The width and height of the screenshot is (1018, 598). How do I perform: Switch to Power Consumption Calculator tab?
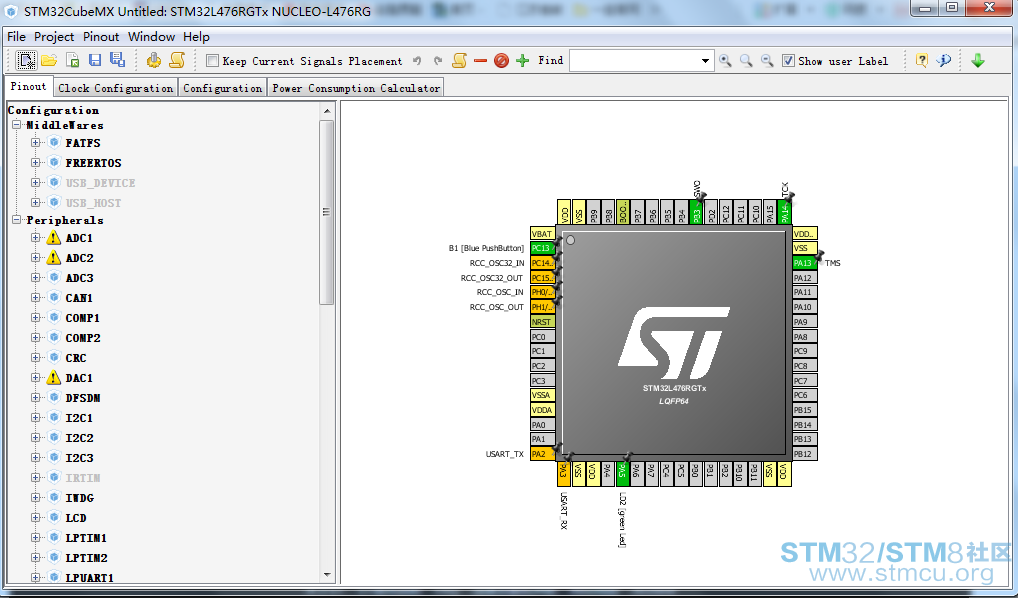pos(356,88)
